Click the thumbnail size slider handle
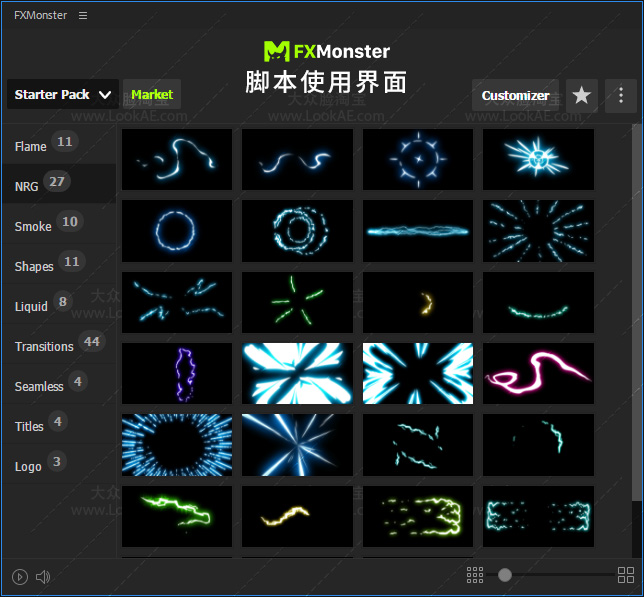 (505, 575)
